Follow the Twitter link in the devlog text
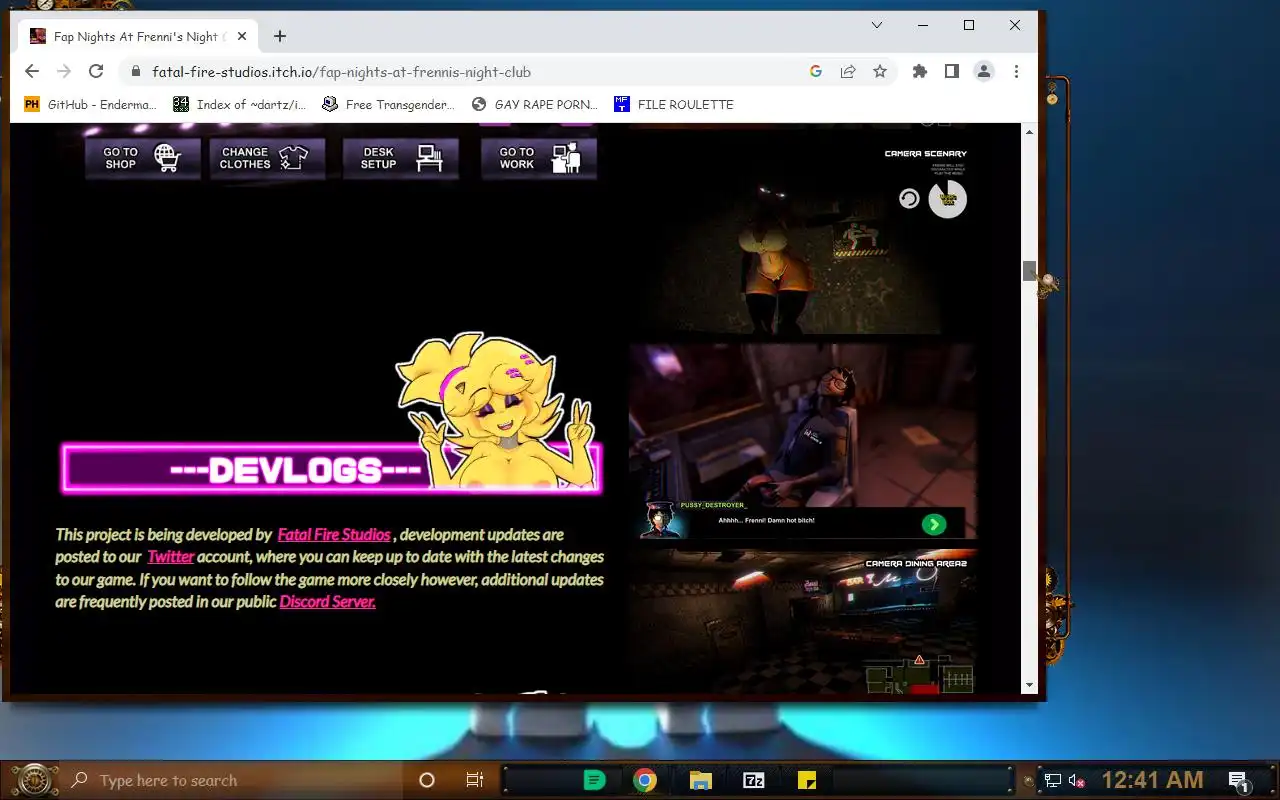 click(171, 557)
